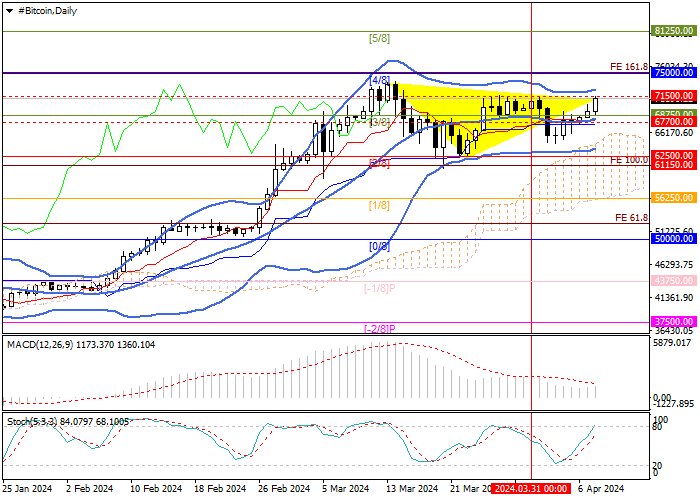Click the 2024.03.31 00:00 vertical line date marker
Viewport: 700px width, 500px height.
pos(531,488)
